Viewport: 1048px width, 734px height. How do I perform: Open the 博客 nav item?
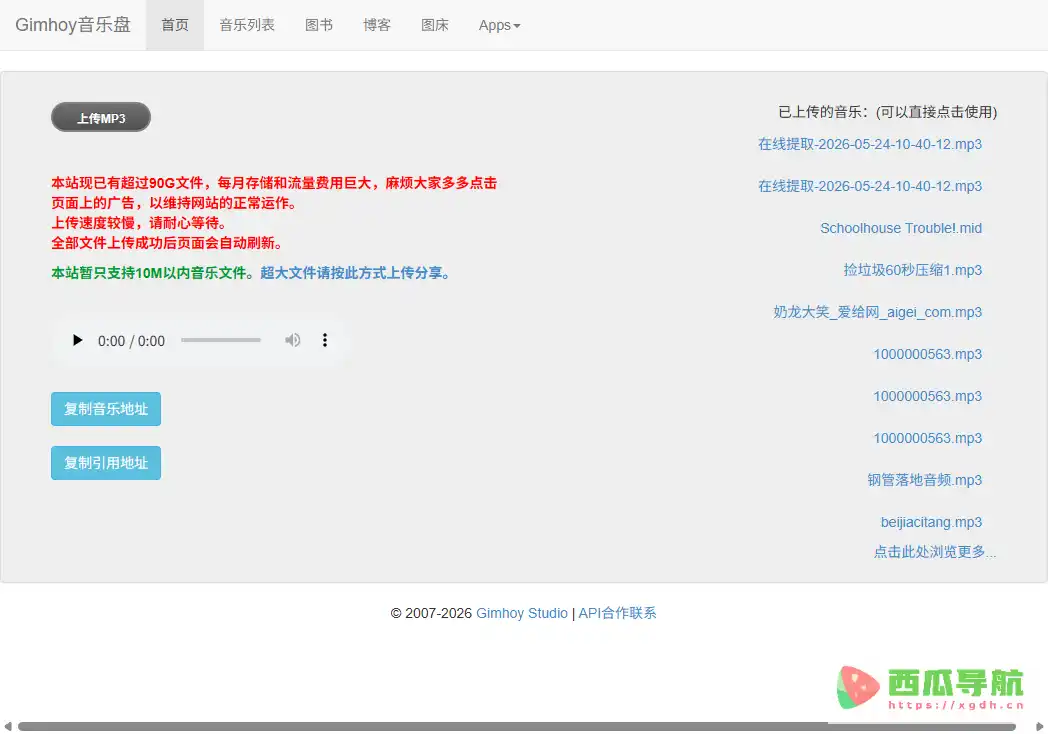coord(377,25)
